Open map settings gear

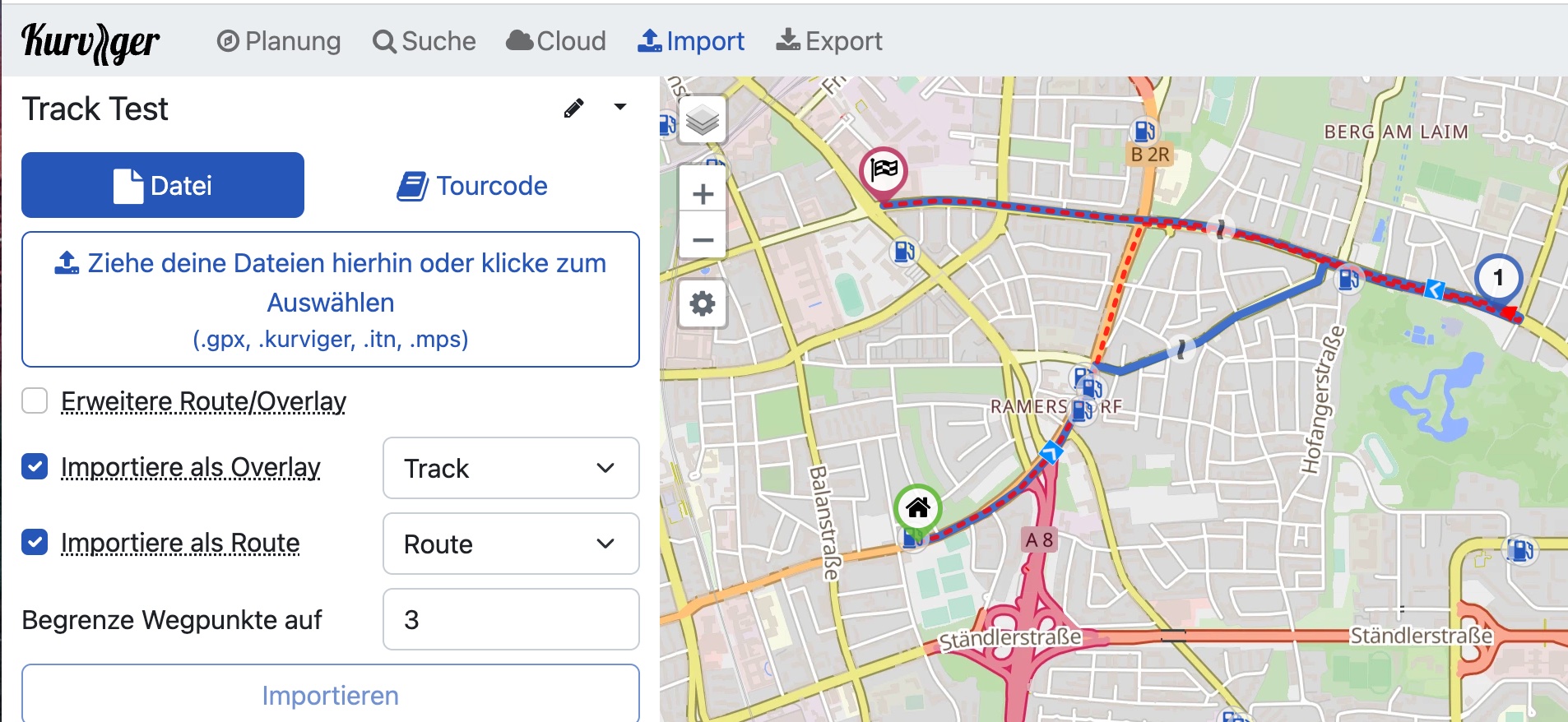coord(703,304)
